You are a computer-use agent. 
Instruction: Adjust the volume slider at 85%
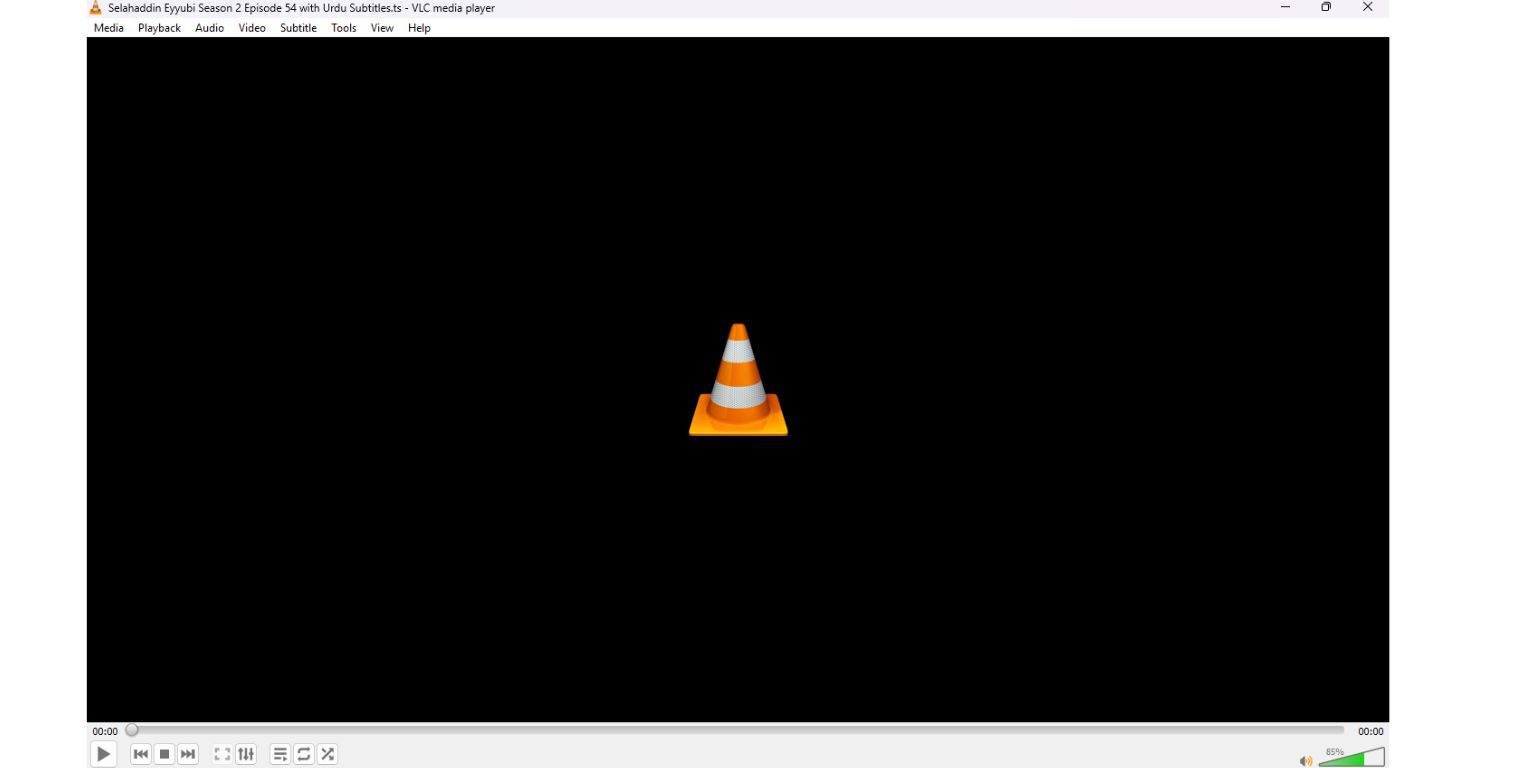(x=1351, y=757)
